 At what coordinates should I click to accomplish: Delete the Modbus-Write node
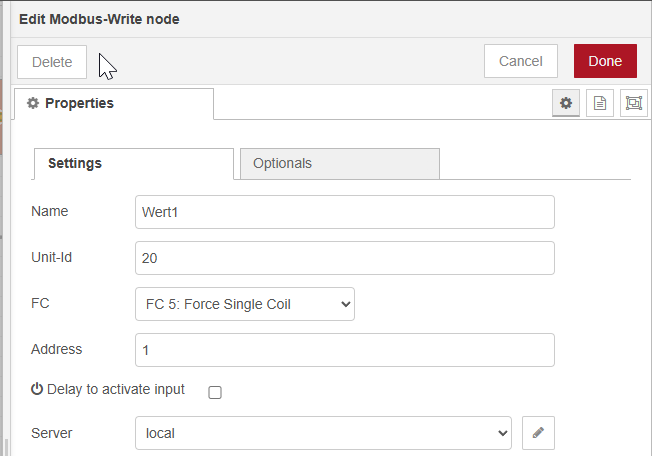pyautogui.click(x=52, y=62)
